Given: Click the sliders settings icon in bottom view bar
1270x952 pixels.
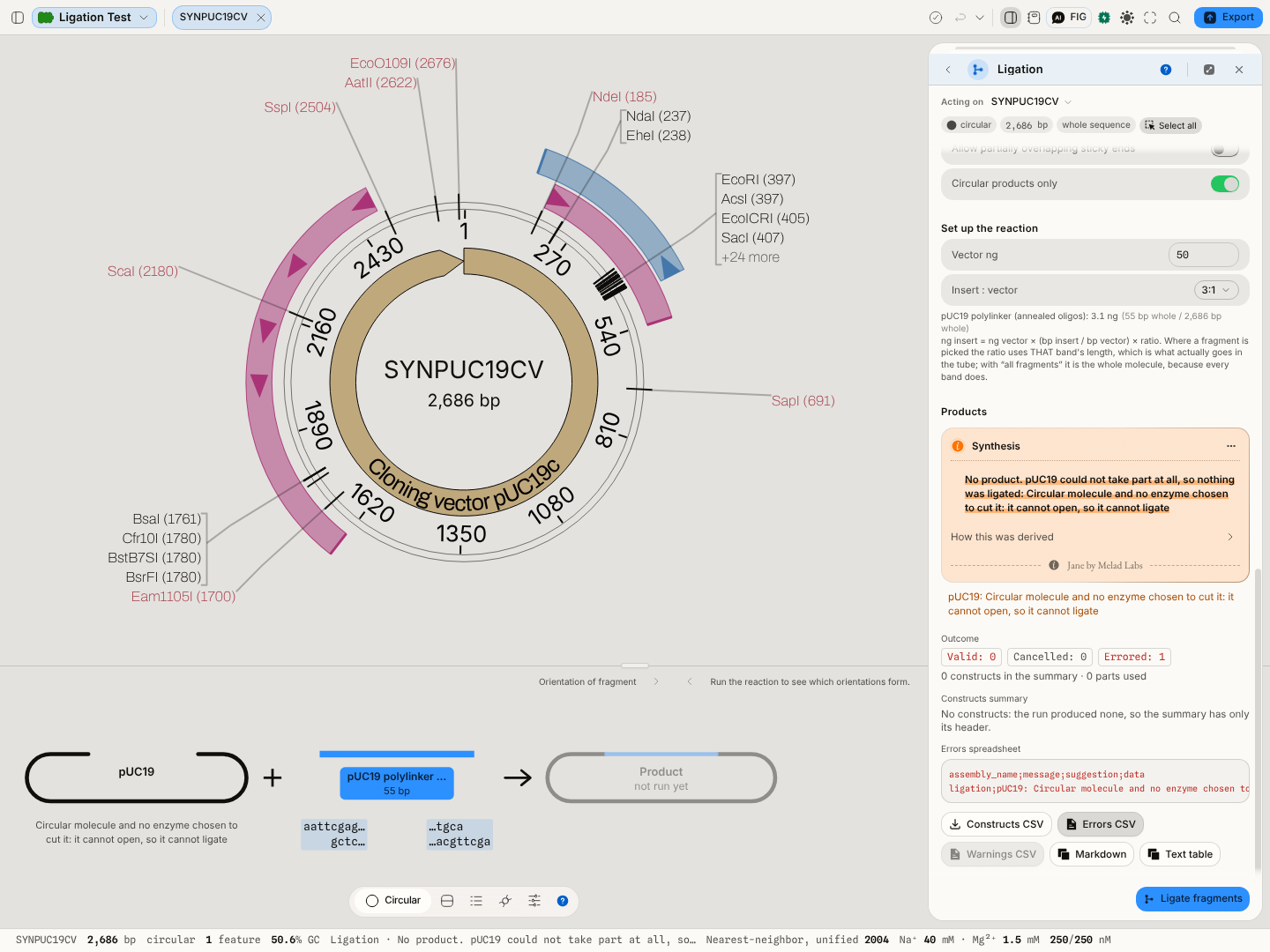Looking at the screenshot, I should [534, 901].
